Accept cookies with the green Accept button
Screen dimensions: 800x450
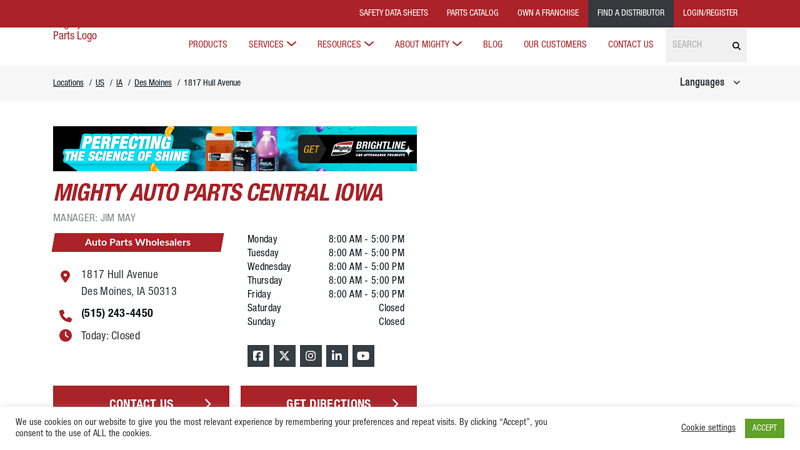[x=764, y=428]
